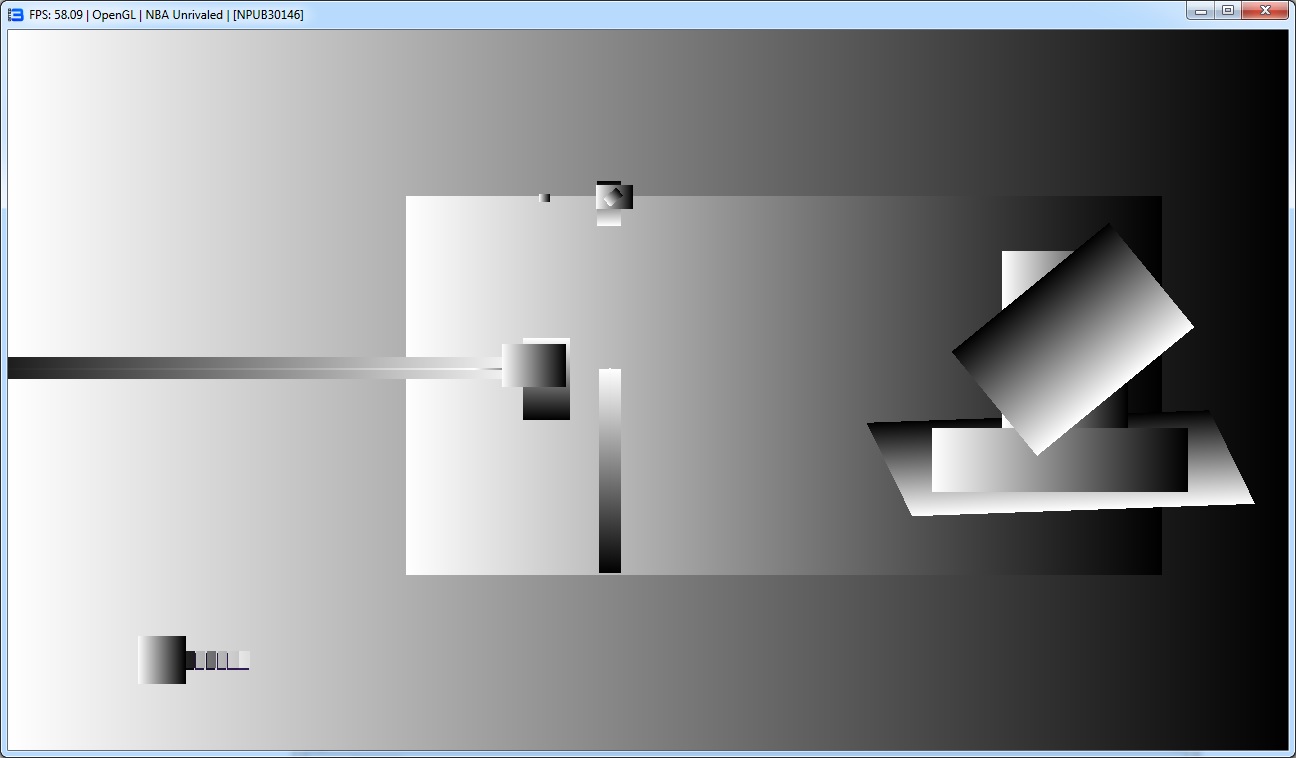Click the "FPS: 58.09" text in the title bar
Viewport: 1296px width, 758px height.
click(57, 15)
